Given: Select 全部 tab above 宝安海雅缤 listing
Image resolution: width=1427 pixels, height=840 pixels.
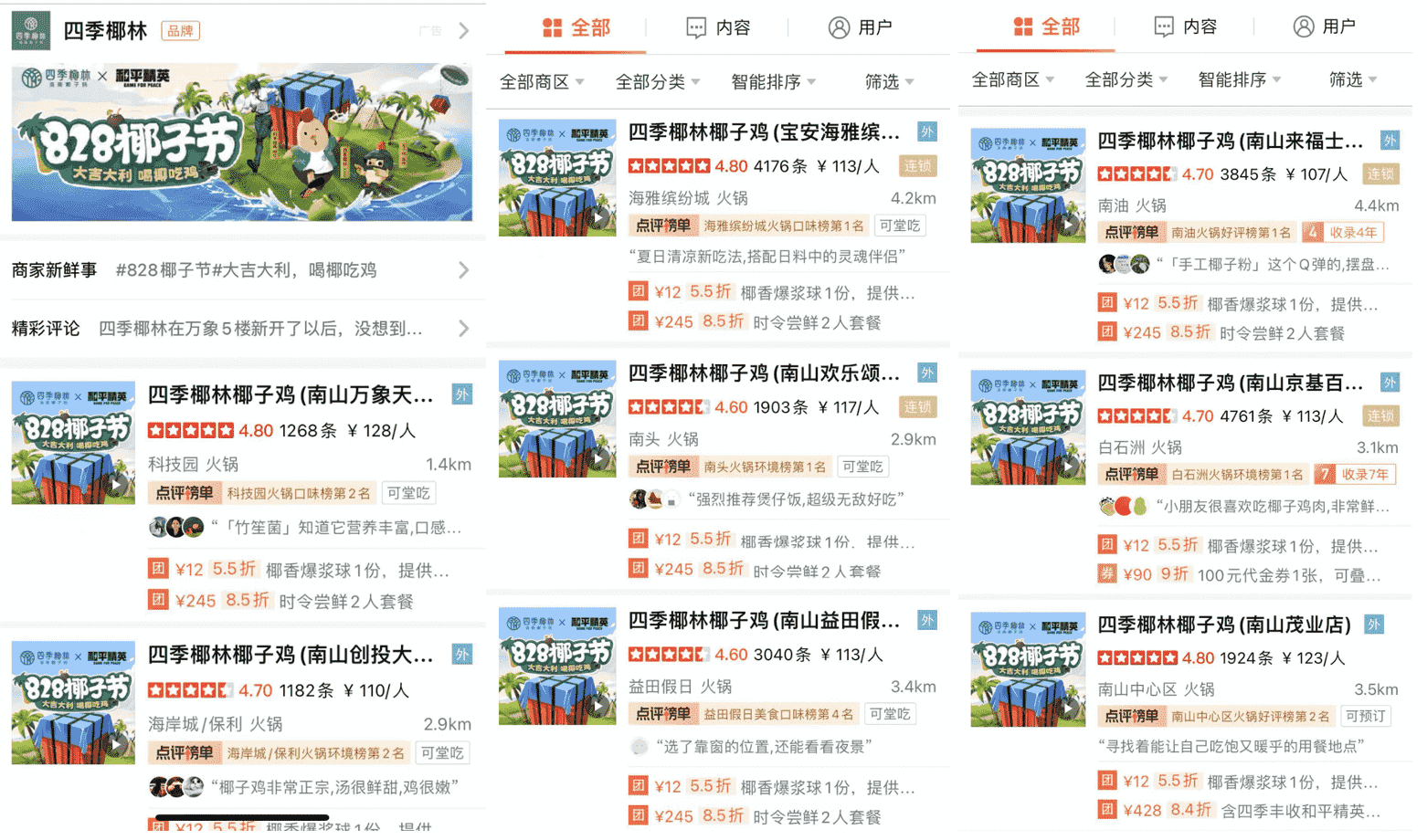Looking at the screenshot, I should click(576, 27).
